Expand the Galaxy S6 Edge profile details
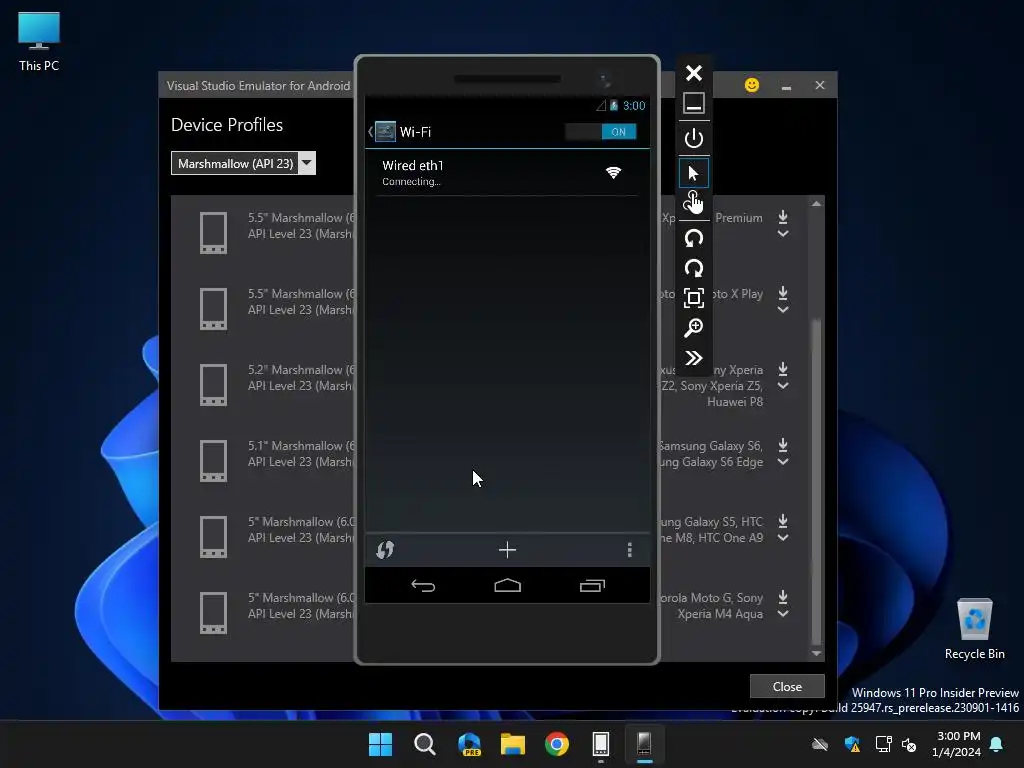This screenshot has width=1024, height=768. click(x=783, y=462)
